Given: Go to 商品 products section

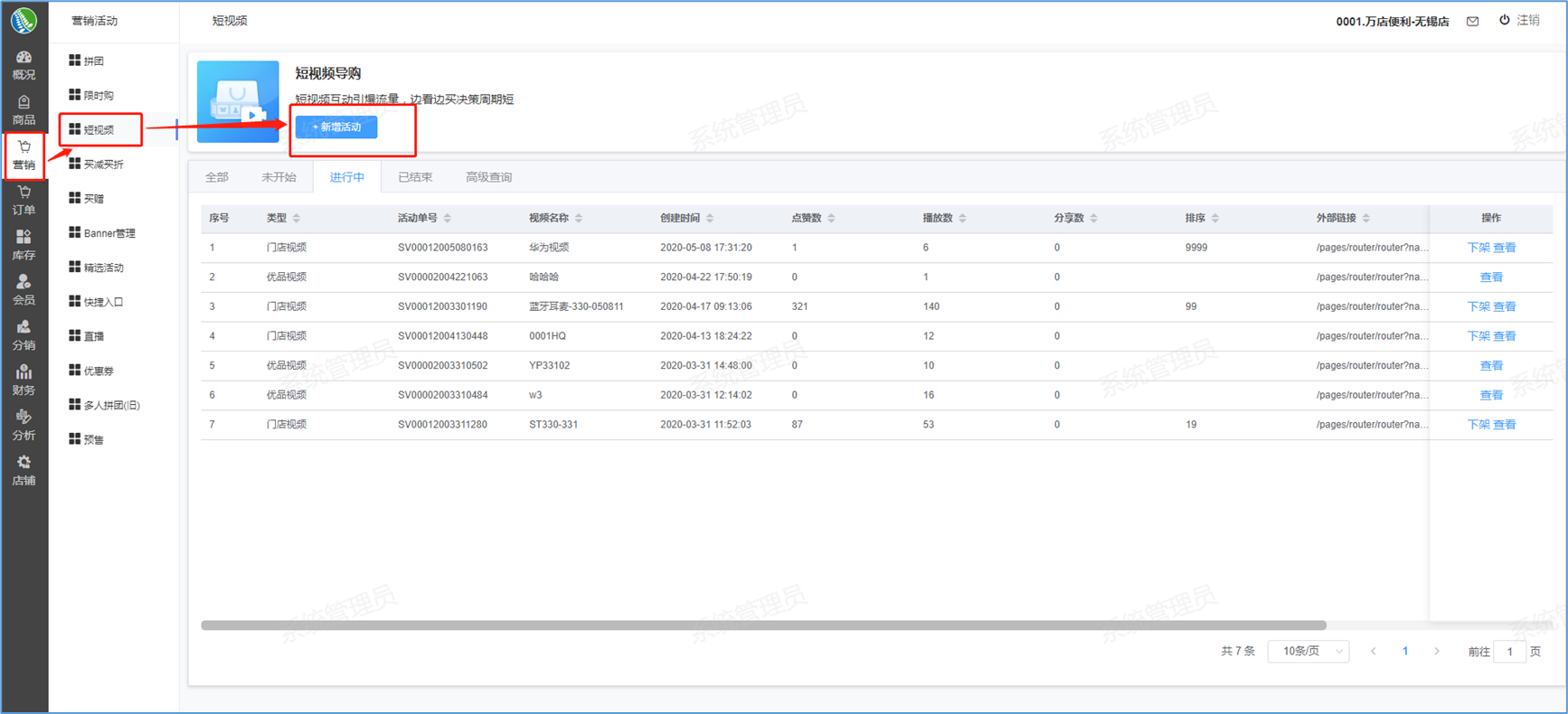Looking at the screenshot, I should pyautogui.click(x=24, y=109).
